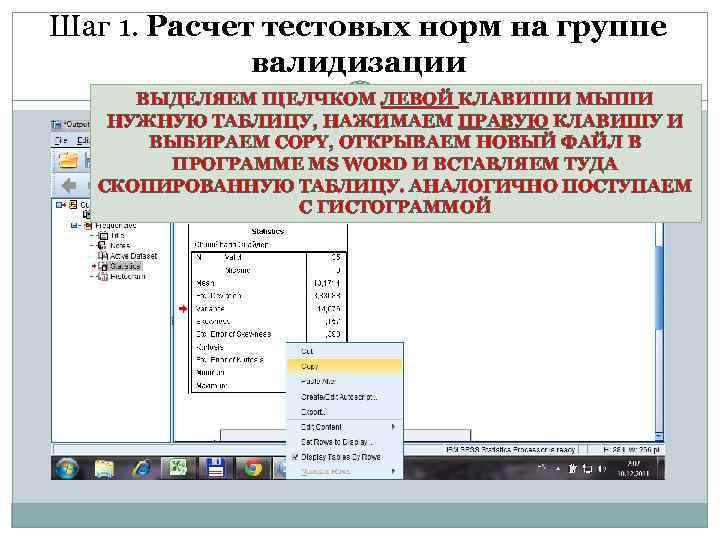The width and height of the screenshot is (720, 540).
Task: Choose Cut in the context menu
Action: [x=344, y=351]
